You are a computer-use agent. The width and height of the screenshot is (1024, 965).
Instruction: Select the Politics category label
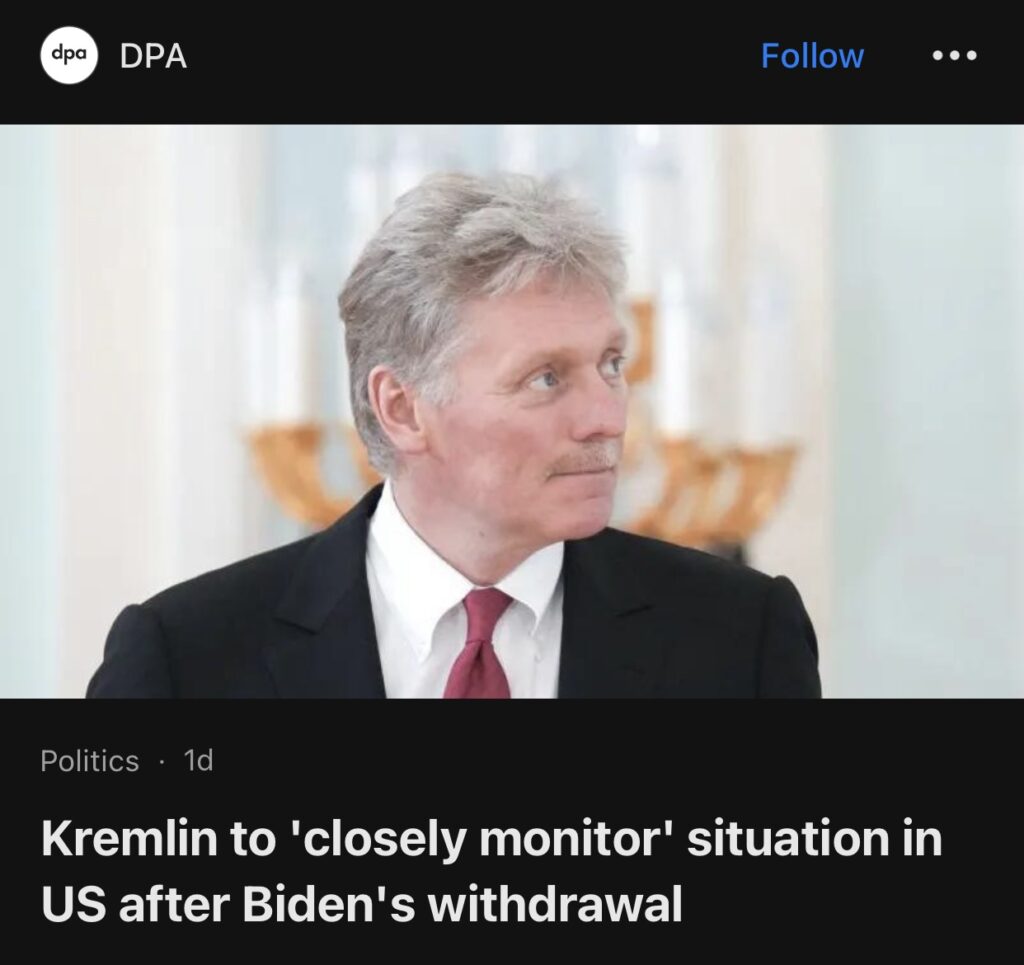coord(89,761)
